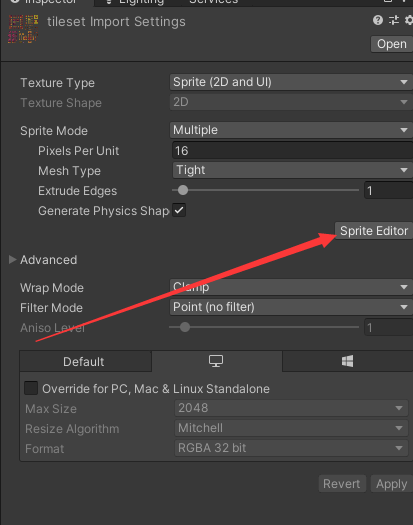Click the Pixels Per Unit label
Image resolution: width=413 pixels, height=525 pixels.
coord(78,151)
